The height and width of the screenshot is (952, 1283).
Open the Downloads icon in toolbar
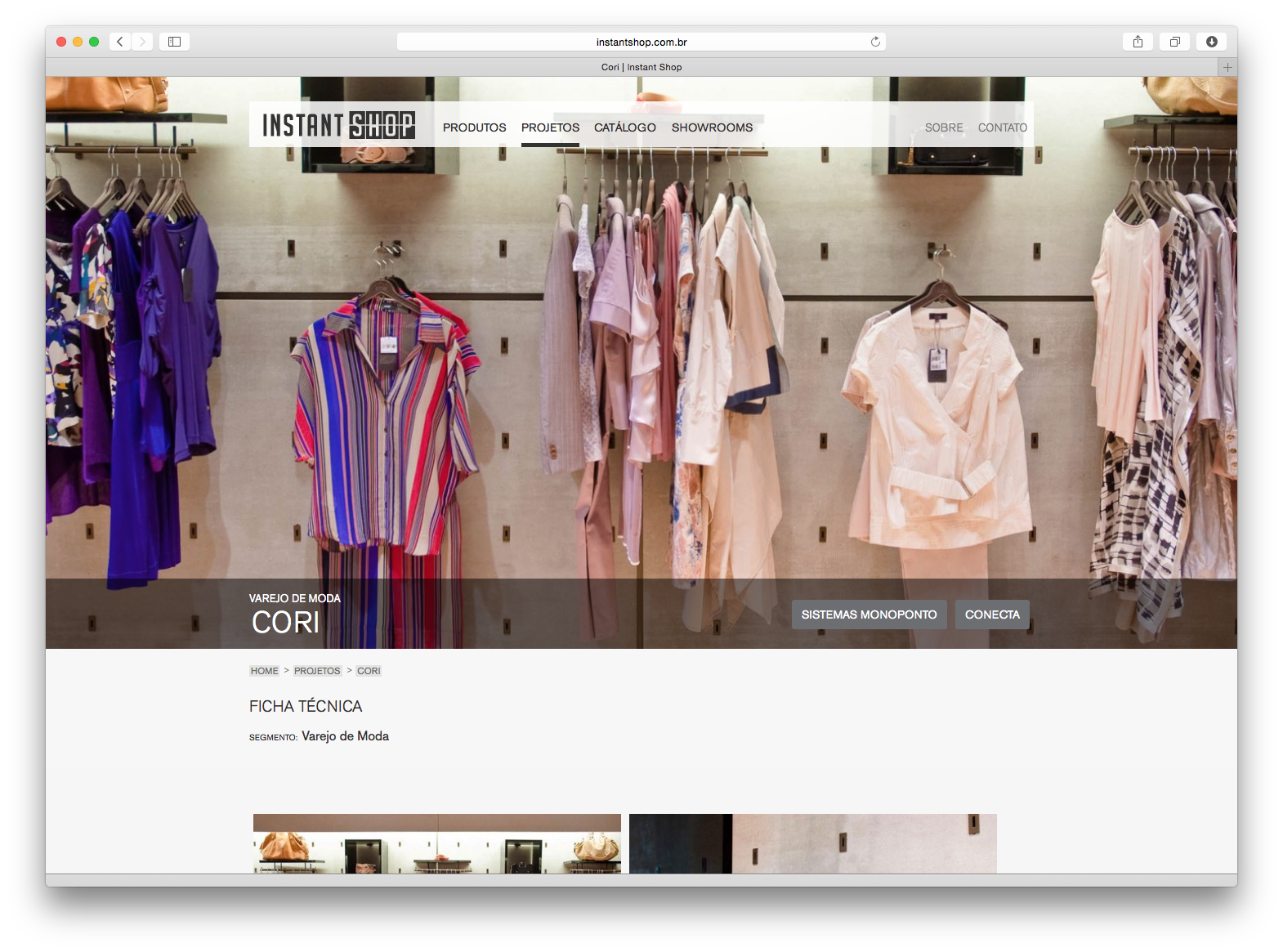click(x=1211, y=42)
